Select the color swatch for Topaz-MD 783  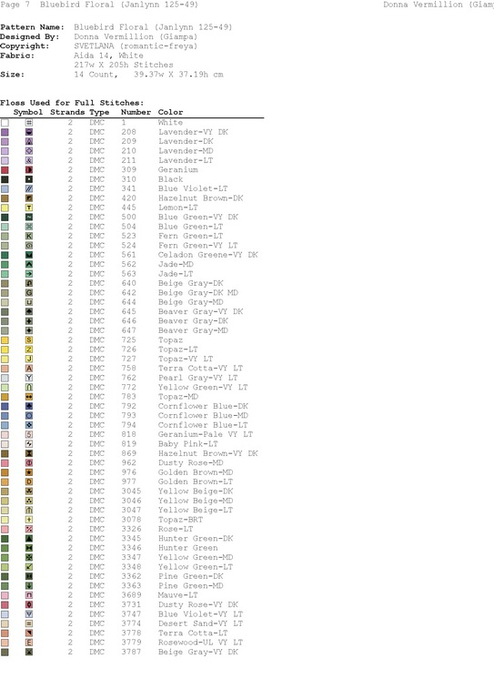point(5,397)
